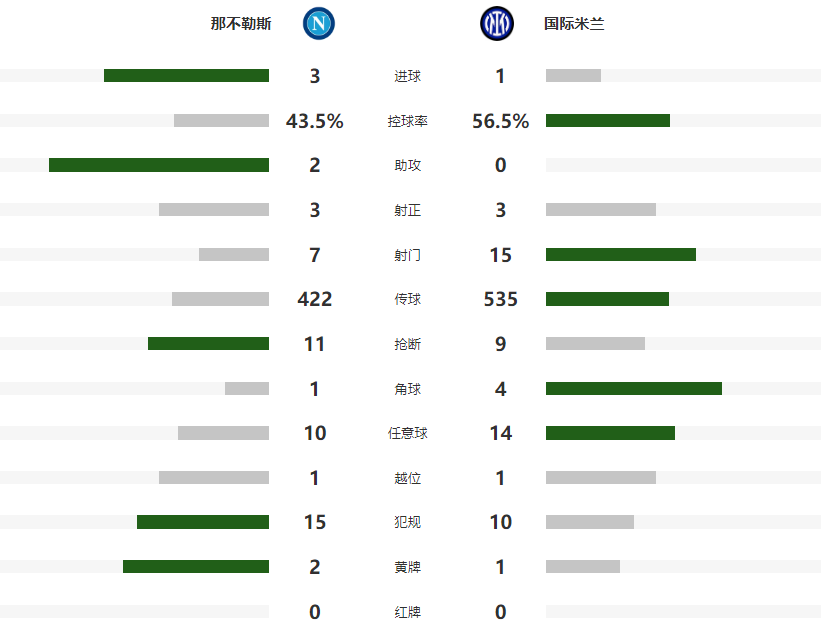
Task: Click the 助攻 stat label
Action: click(x=408, y=166)
